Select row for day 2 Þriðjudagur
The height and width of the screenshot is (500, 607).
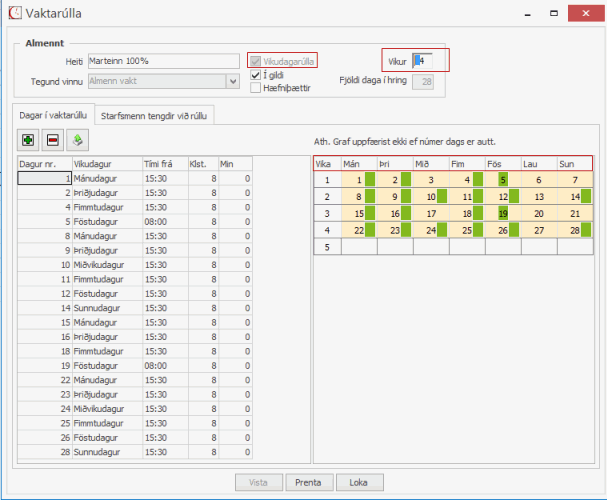(135, 193)
